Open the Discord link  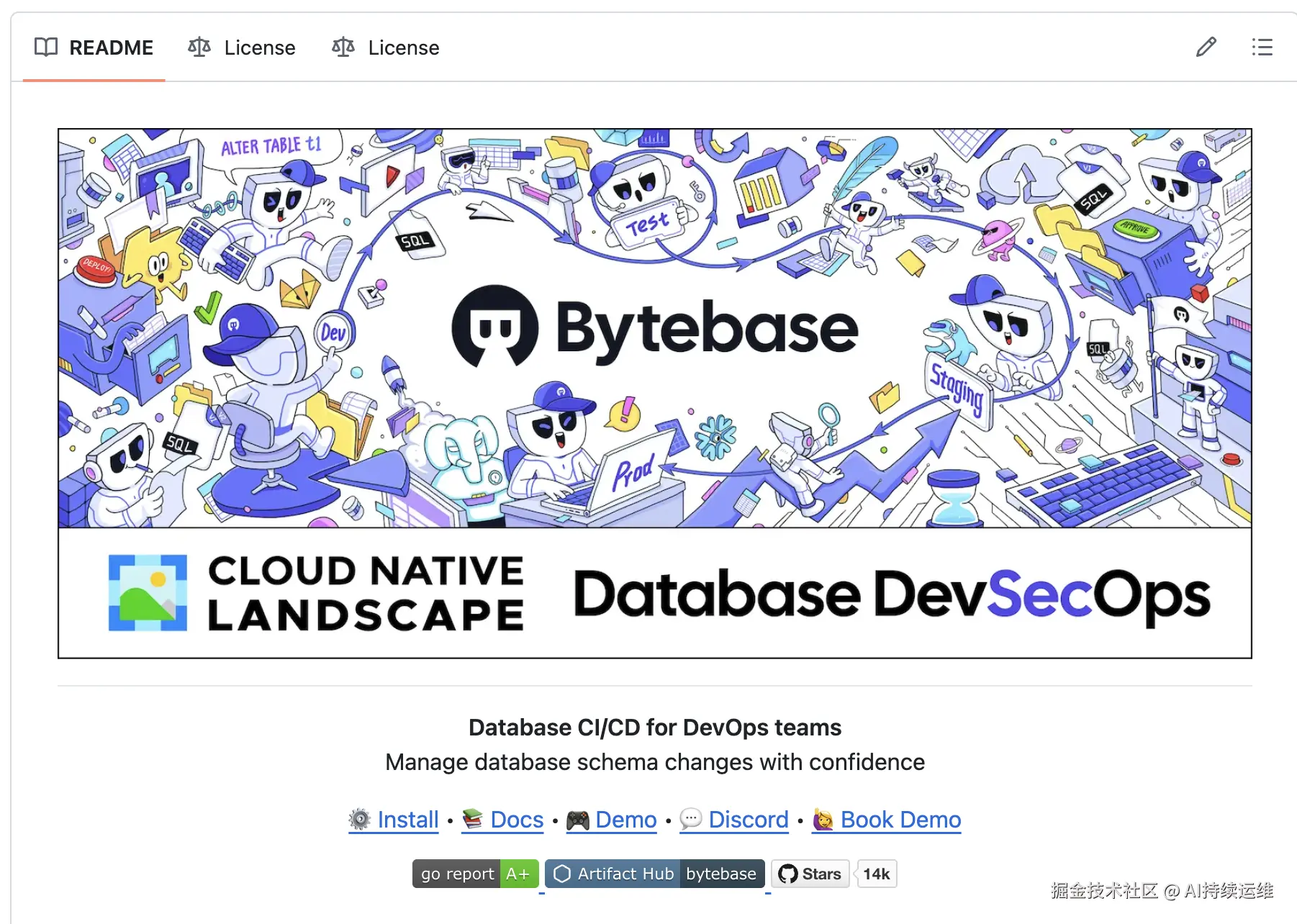[x=749, y=819]
